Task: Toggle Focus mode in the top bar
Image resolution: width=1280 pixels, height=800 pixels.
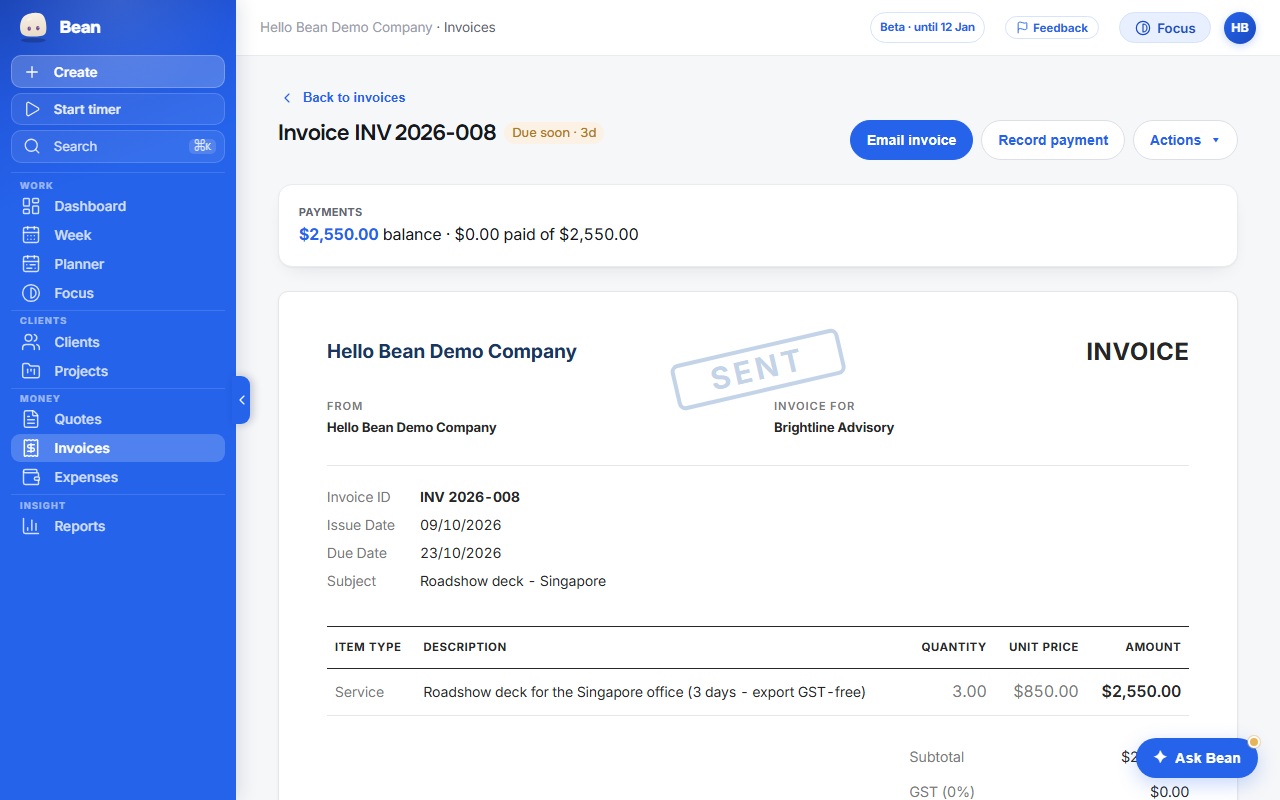Action: (1165, 28)
